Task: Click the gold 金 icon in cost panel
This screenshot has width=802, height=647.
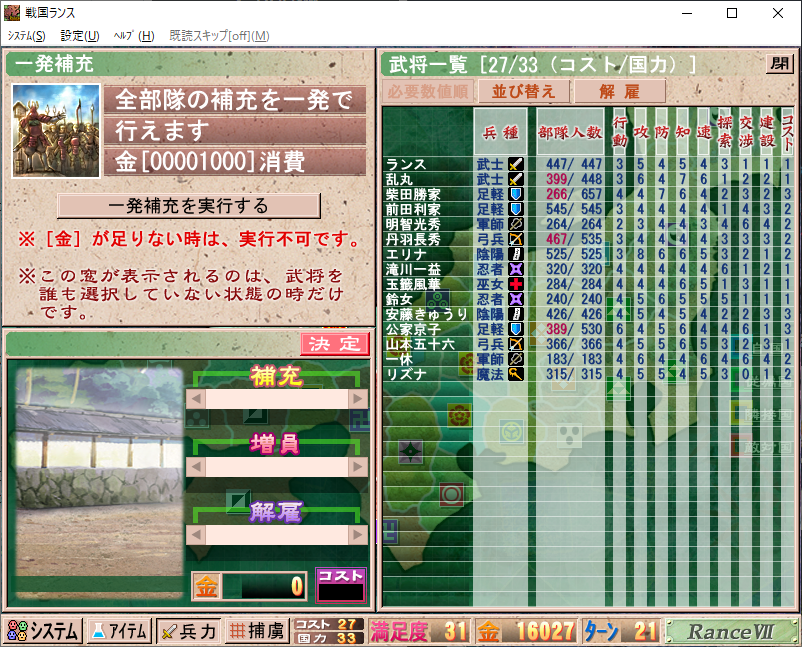Action: click(207, 586)
